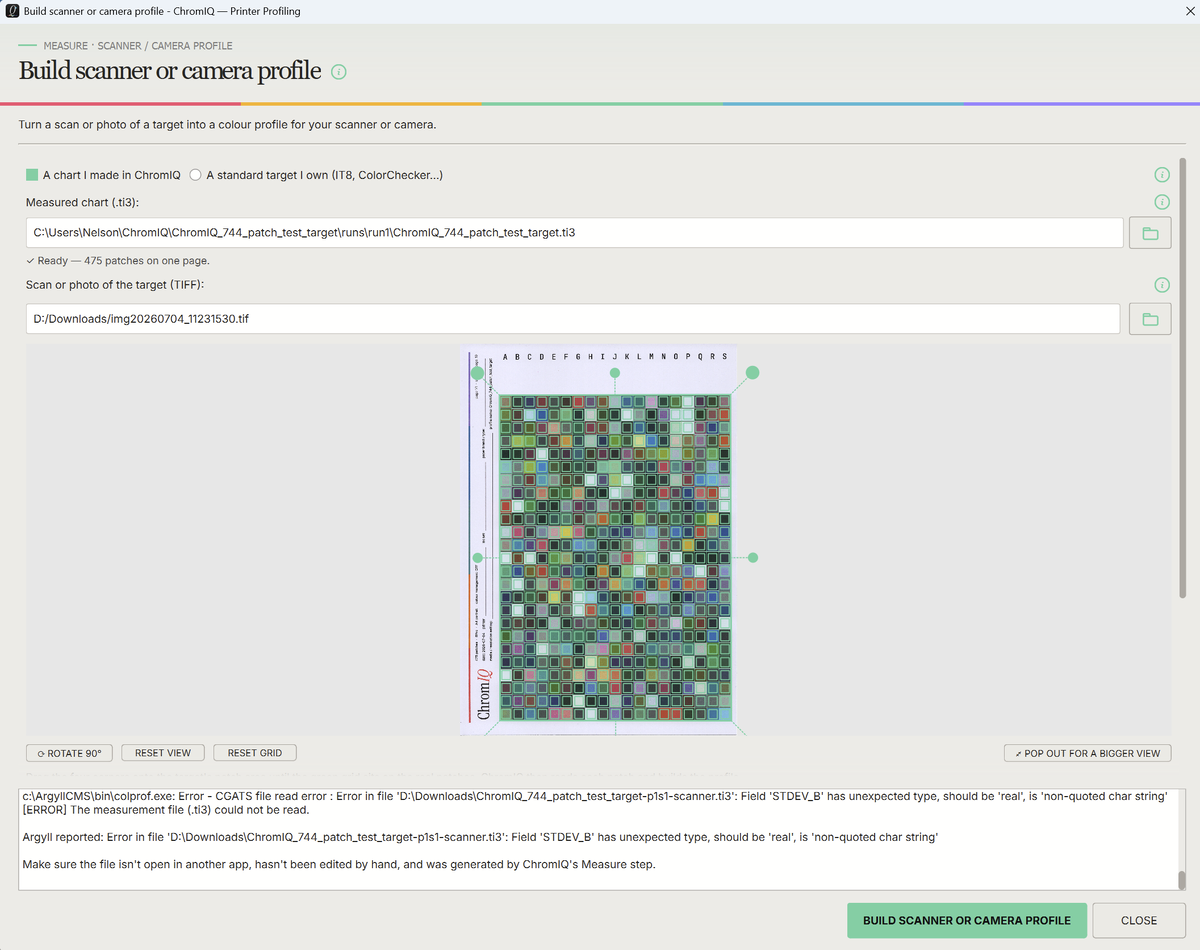Click the scan TIFF file path field
The height and width of the screenshot is (950, 1200).
click(573, 319)
